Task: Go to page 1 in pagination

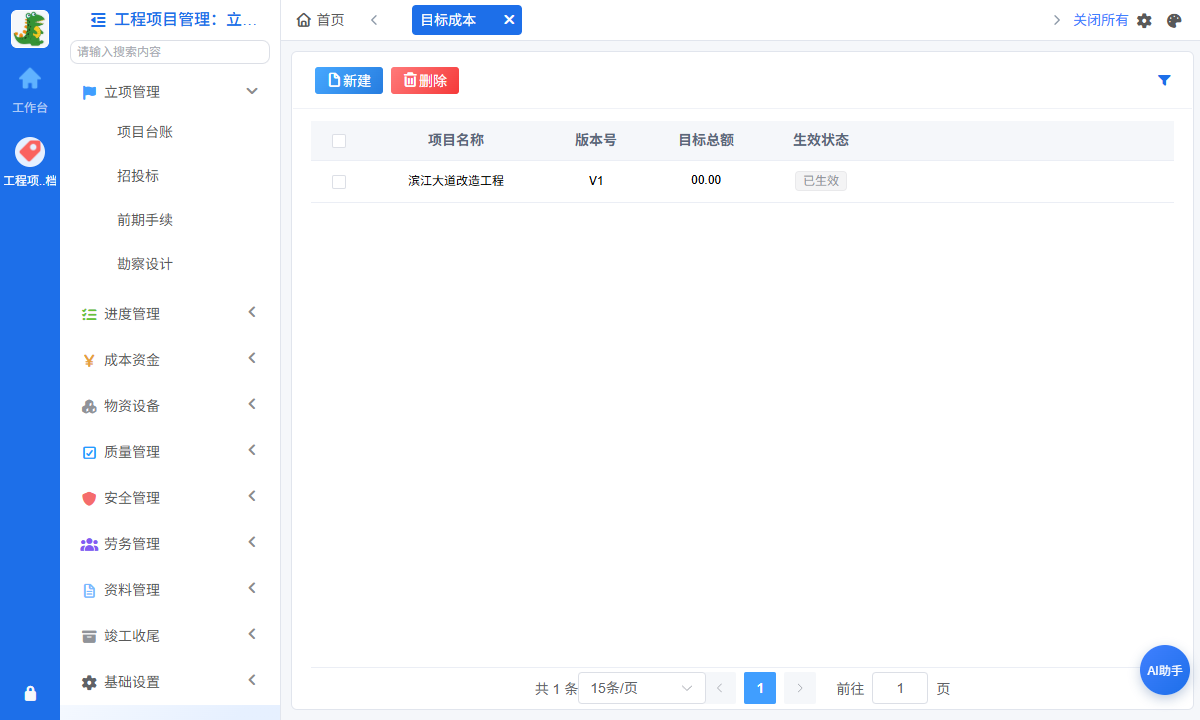Action: click(760, 688)
